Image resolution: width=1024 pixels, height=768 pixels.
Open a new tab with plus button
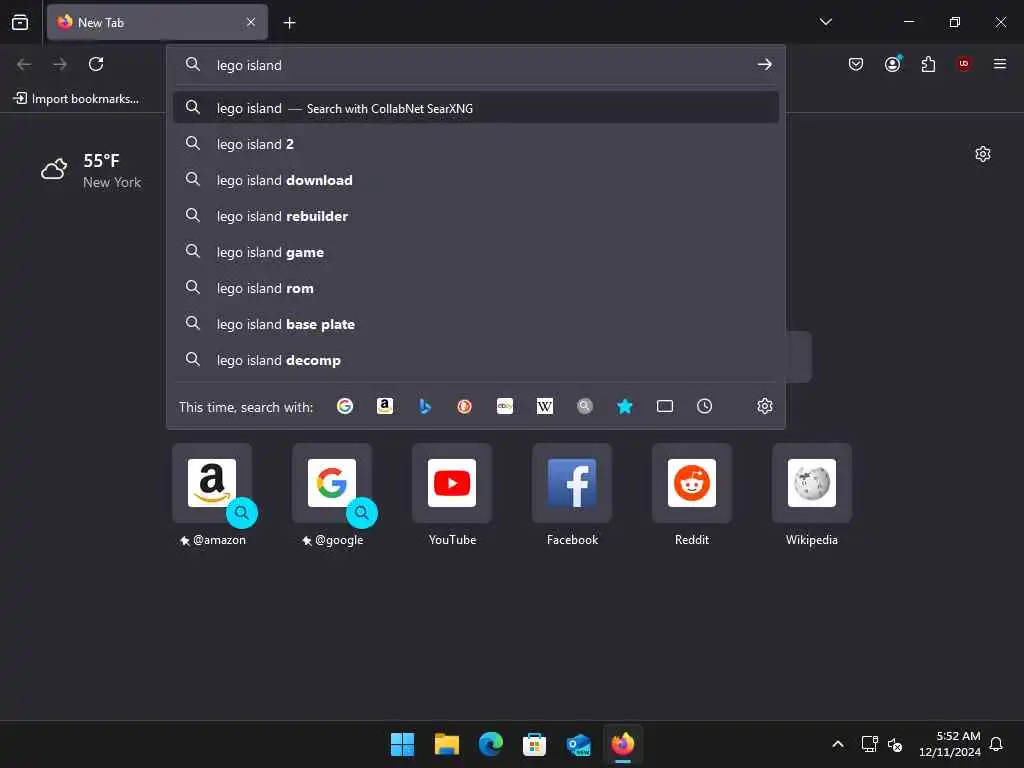coord(289,23)
